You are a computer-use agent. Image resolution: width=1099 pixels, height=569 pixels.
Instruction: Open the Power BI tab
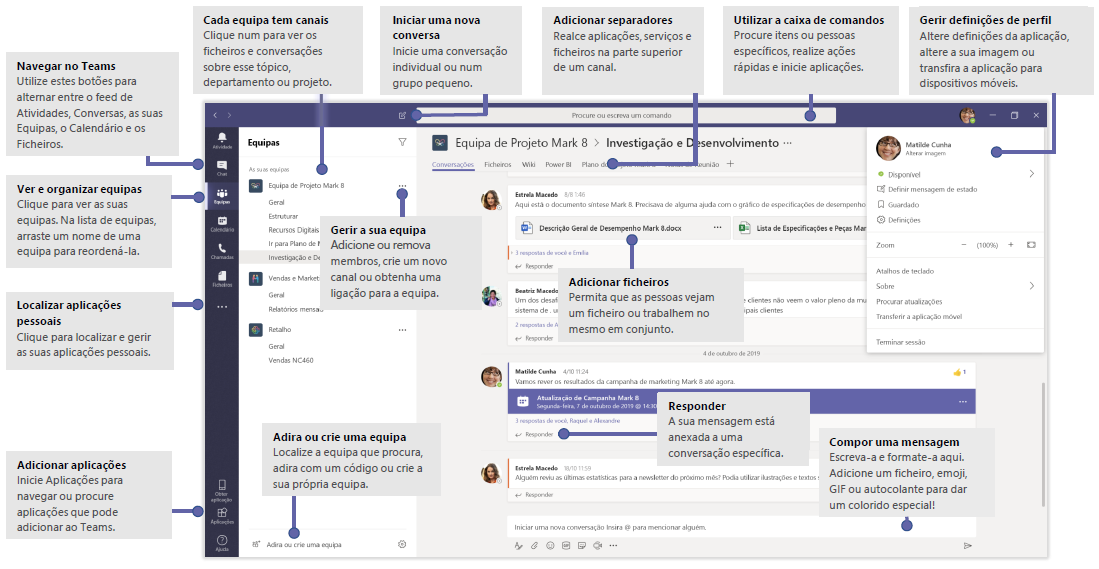pos(559,165)
